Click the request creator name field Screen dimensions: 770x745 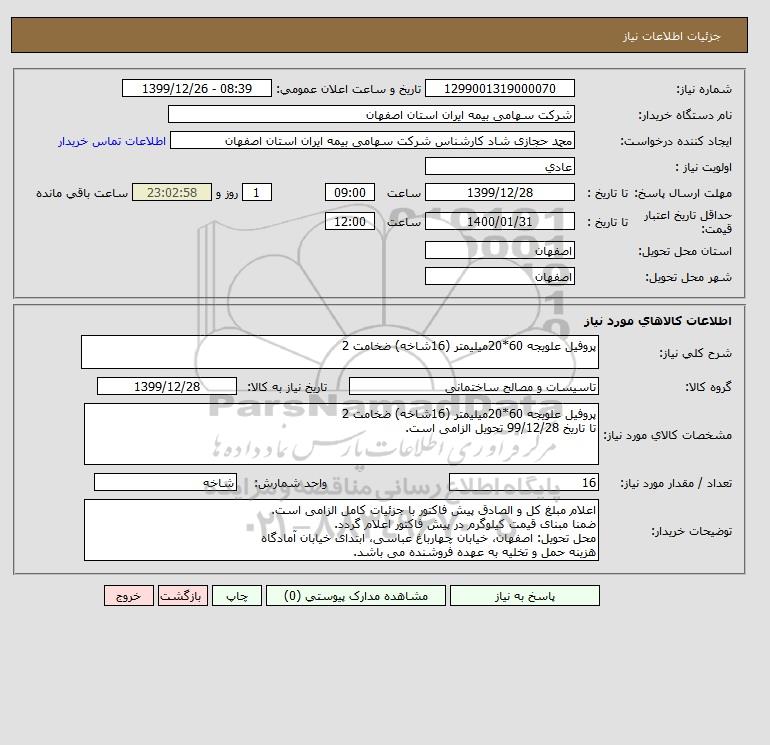[372, 140]
